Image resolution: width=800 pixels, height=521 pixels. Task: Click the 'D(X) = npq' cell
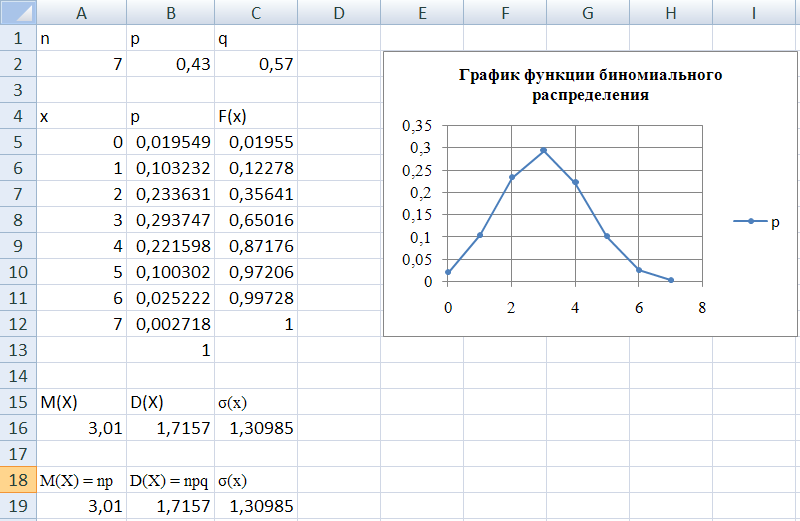click(170, 480)
